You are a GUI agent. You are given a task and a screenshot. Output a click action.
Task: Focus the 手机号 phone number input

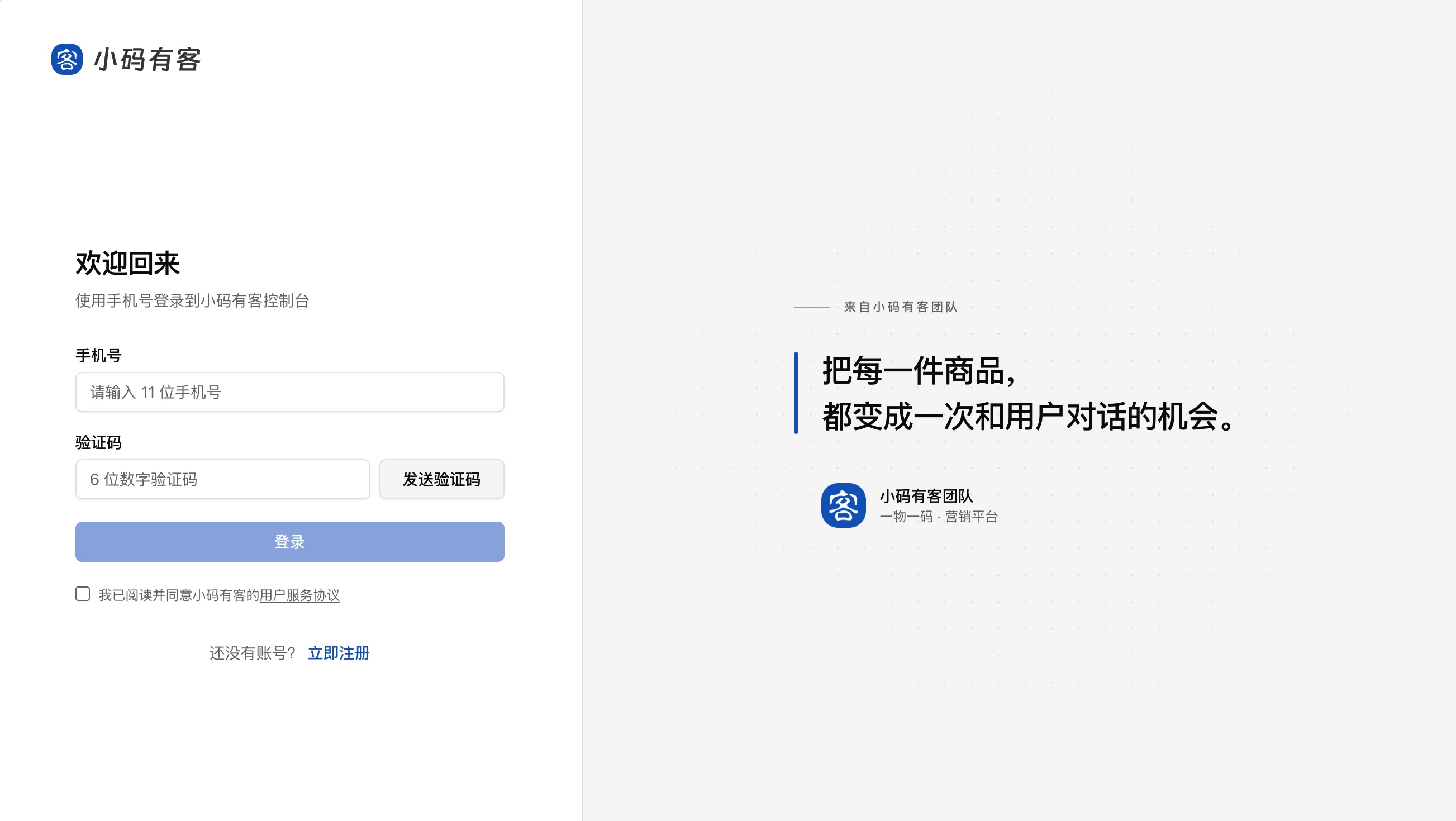point(289,392)
